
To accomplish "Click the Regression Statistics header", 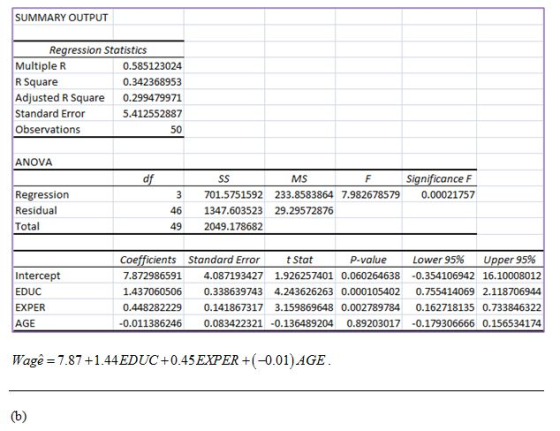I will tap(98, 50).
